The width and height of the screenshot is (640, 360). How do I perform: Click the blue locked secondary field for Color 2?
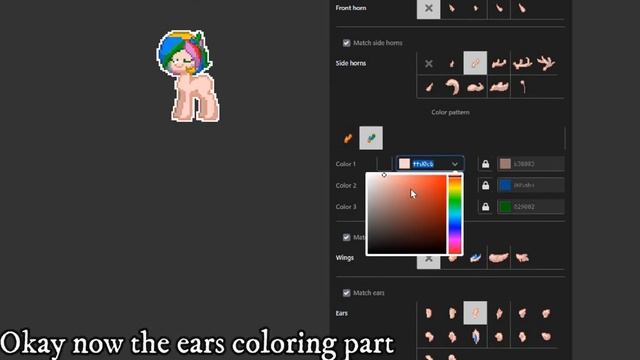531,185
